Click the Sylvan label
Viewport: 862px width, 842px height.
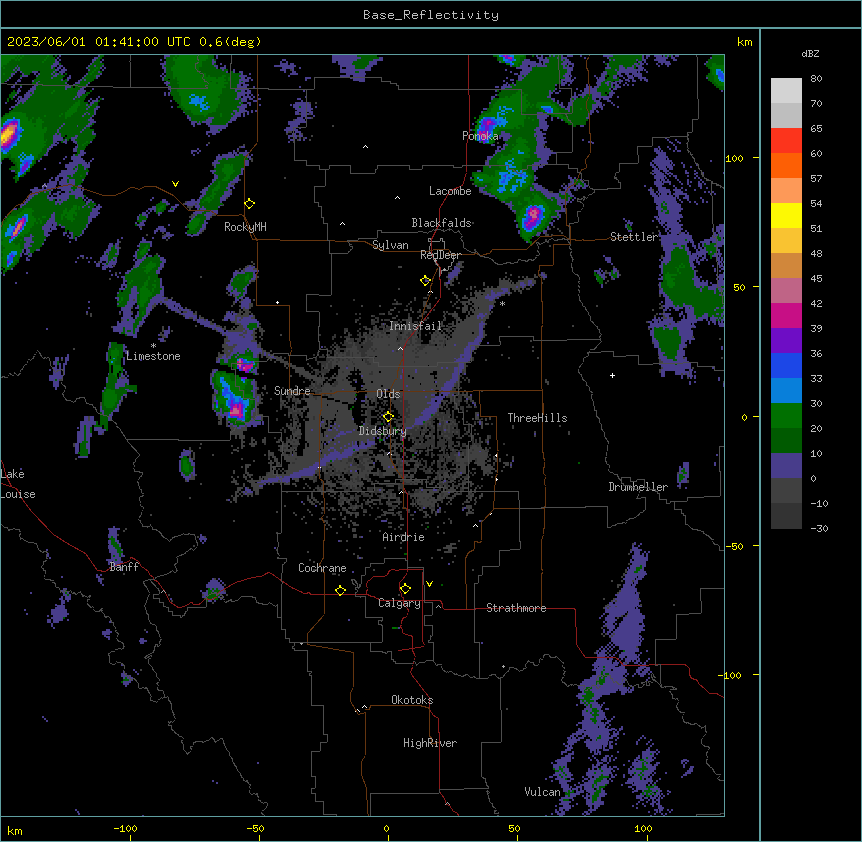click(x=390, y=245)
